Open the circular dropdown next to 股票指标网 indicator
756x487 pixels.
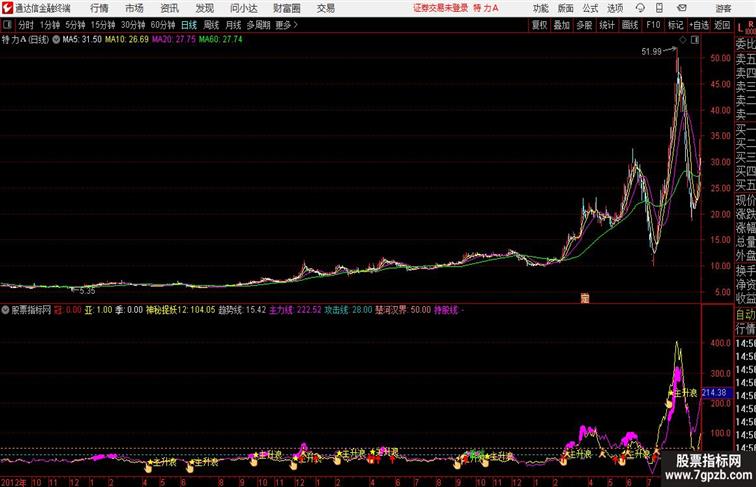click(x=5, y=310)
